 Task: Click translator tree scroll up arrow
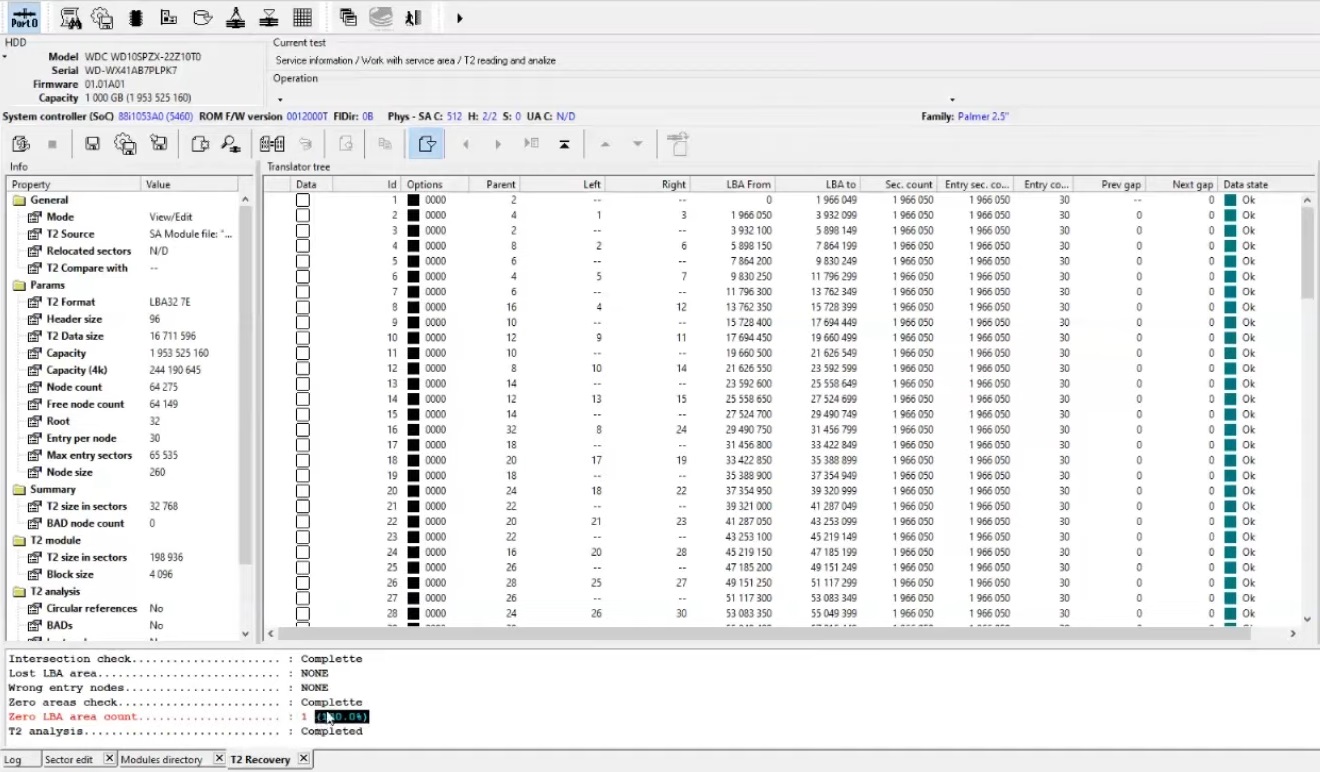(1308, 200)
